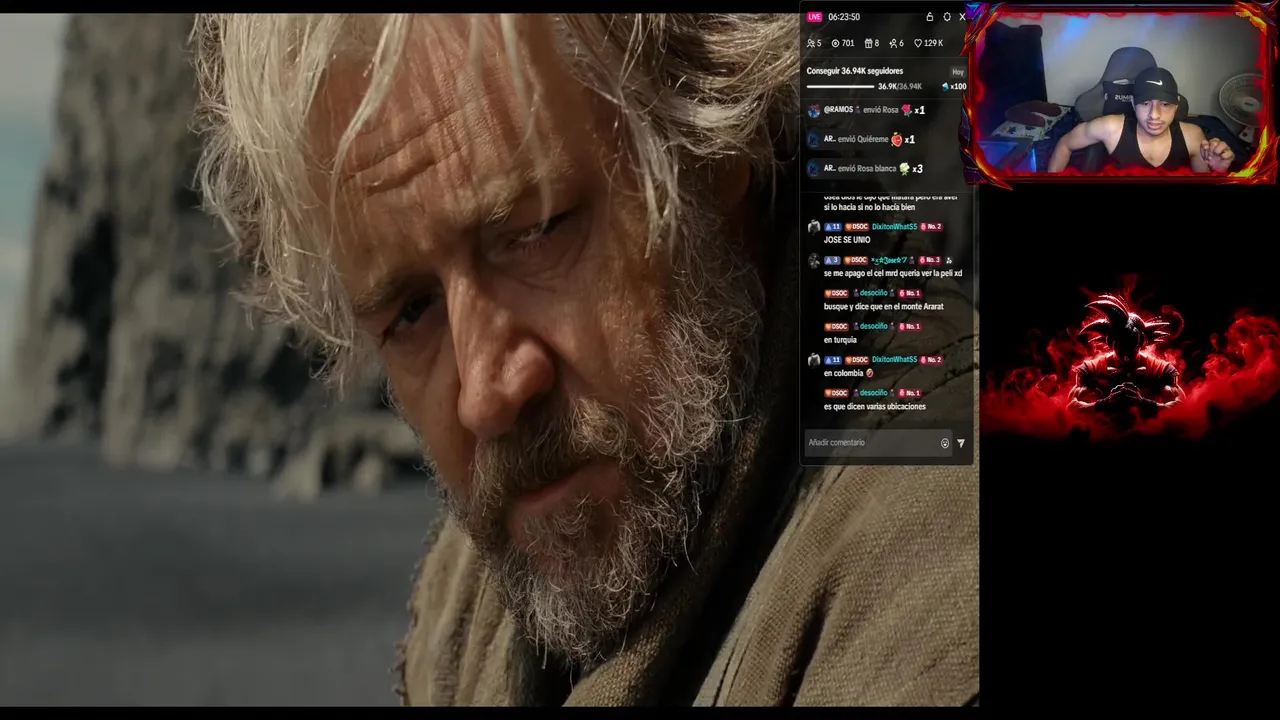Image resolution: width=1280 pixels, height=720 pixels.
Task: Click No. 2 badge above 'en colombia'
Action: point(931,359)
